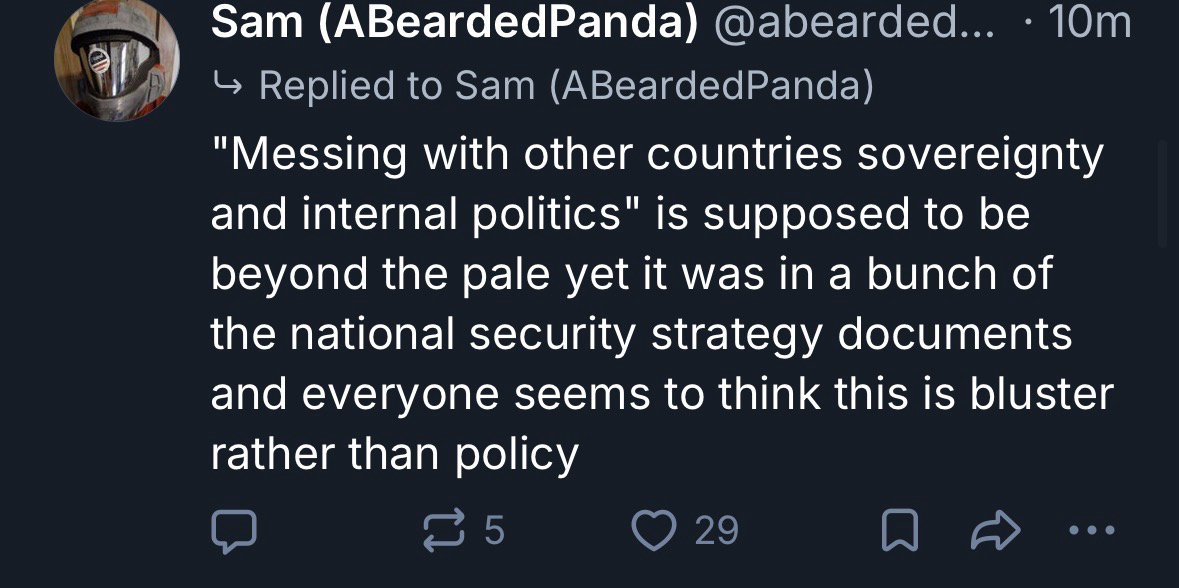Click the repost count number 5
Viewport: 1179px width, 588px height.
tap(494, 531)
